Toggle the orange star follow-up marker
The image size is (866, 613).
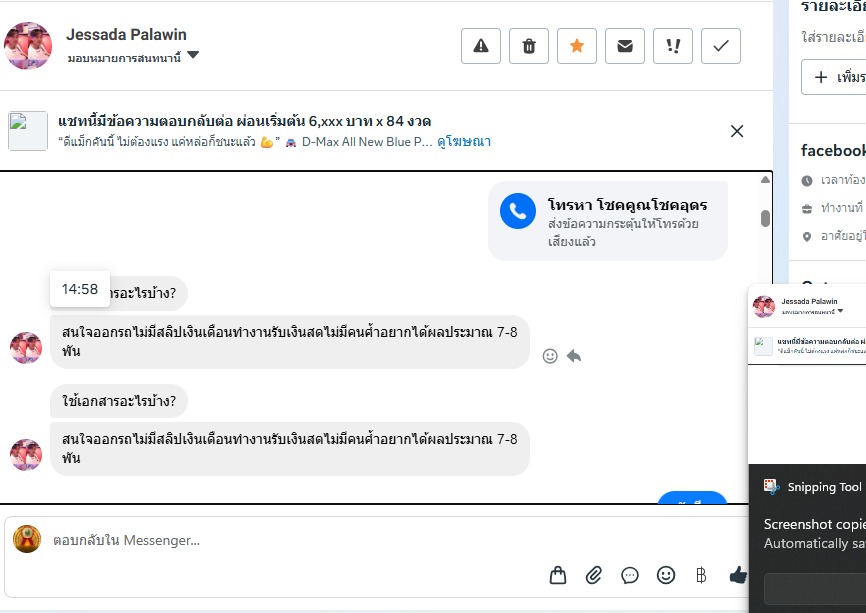point(577,46)
